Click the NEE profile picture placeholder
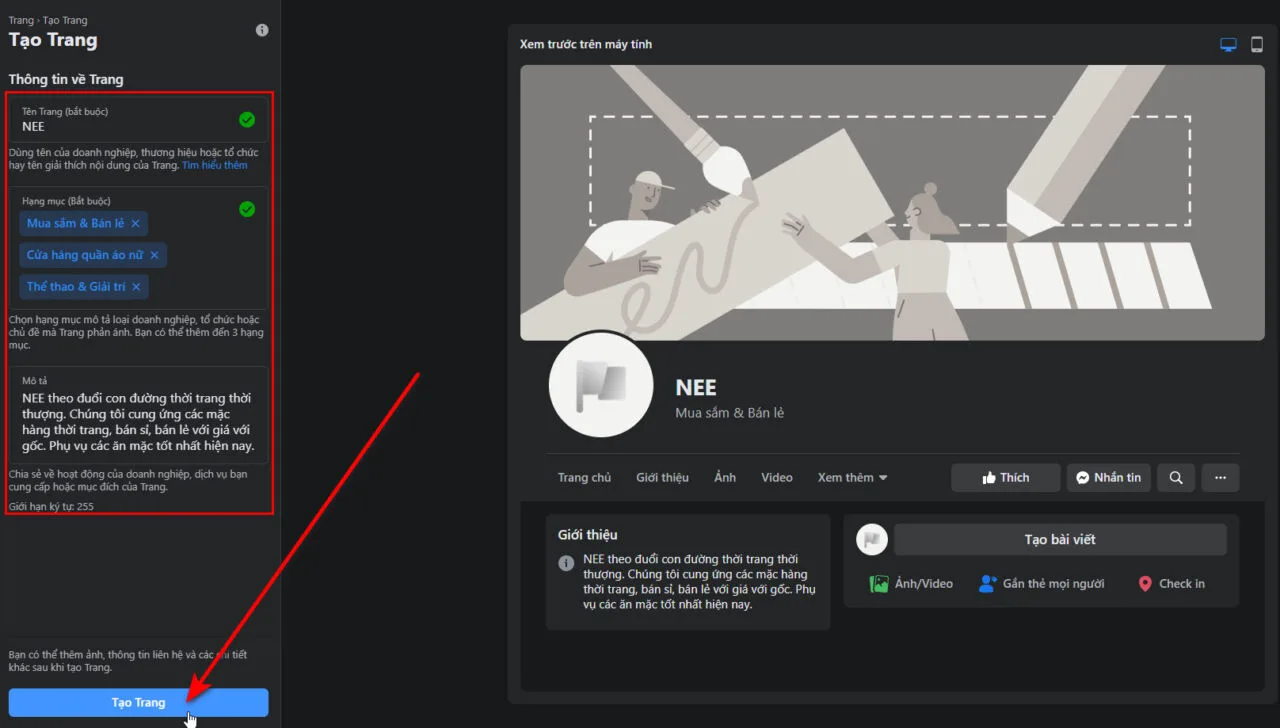The width and height of the screenshot is (1280, 728). [601, 384]
